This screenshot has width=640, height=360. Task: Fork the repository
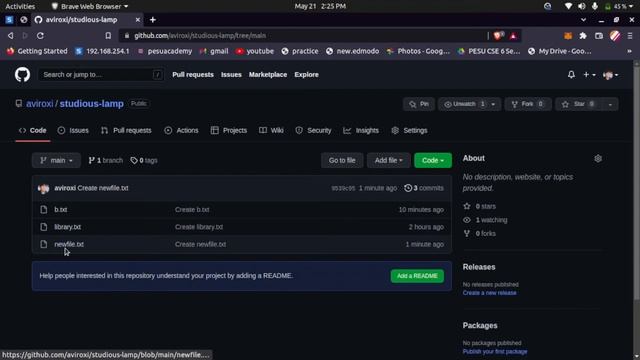(x=528, y=104)
